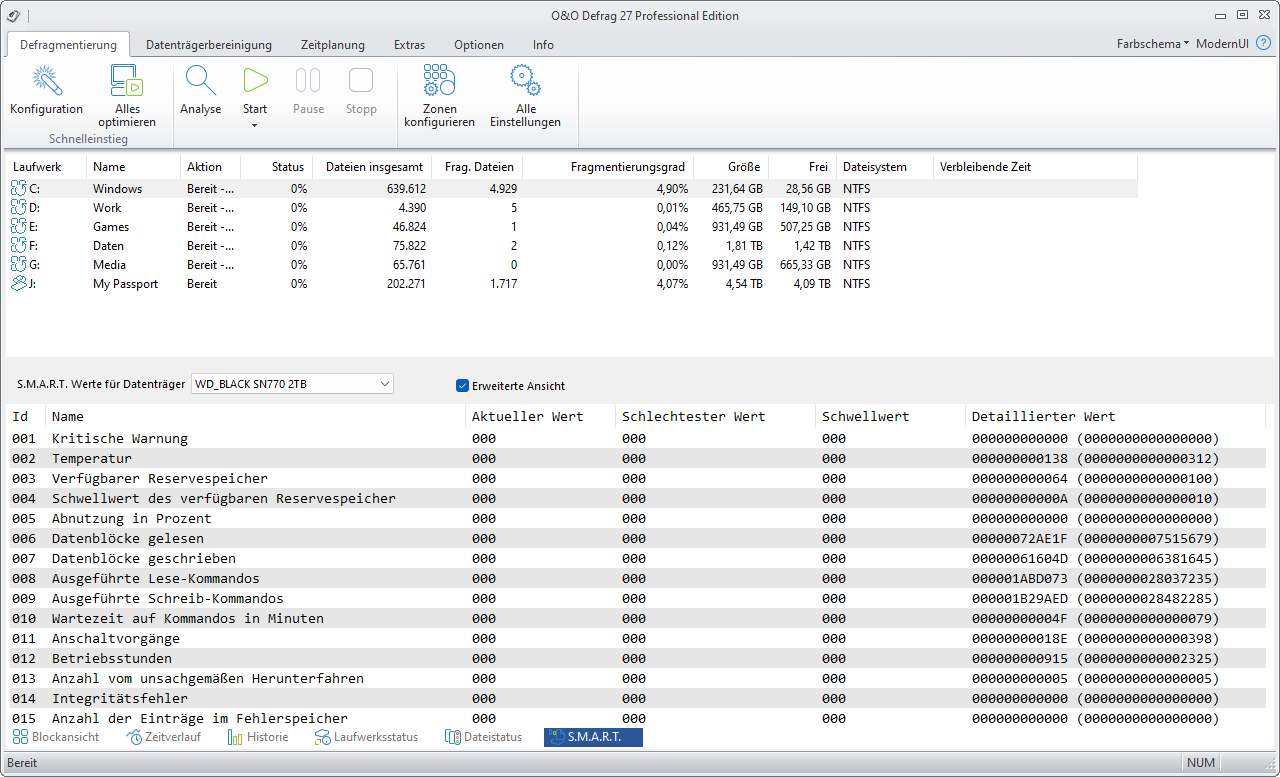
Task: Click the Kritische Warnung row
Action: point(637,438)
